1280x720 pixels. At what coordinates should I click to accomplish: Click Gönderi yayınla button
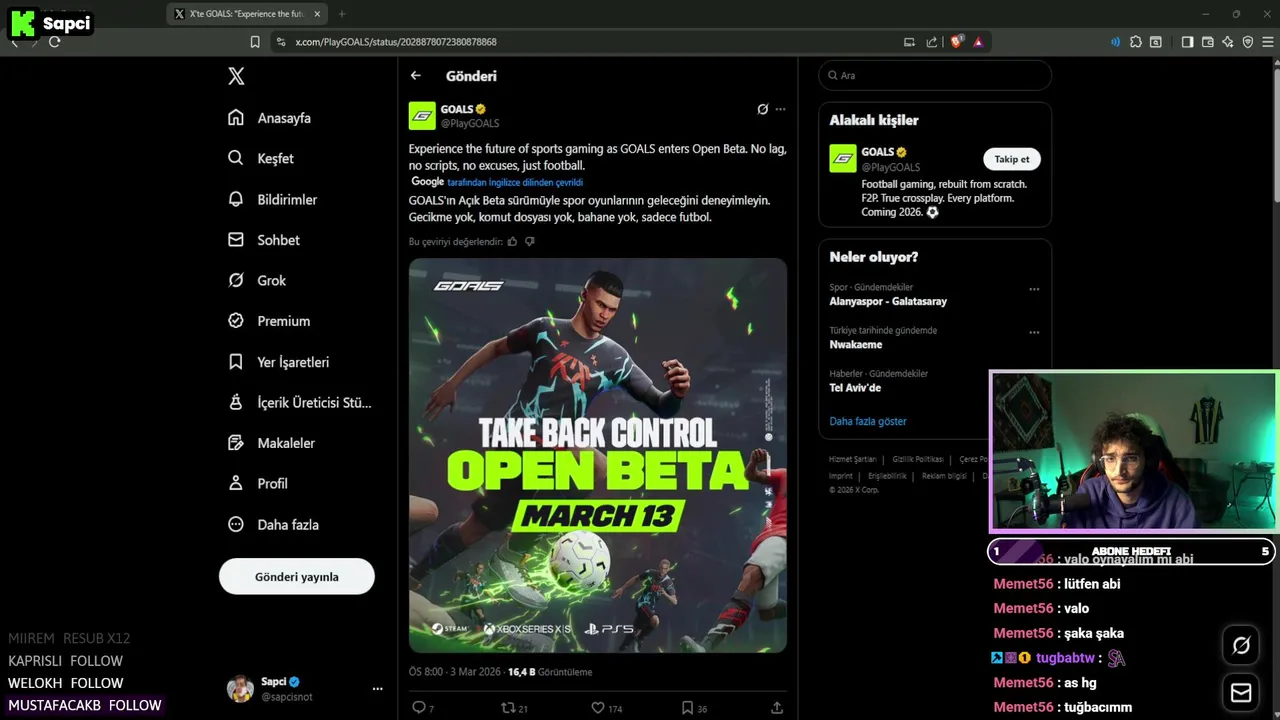(297, 577)
